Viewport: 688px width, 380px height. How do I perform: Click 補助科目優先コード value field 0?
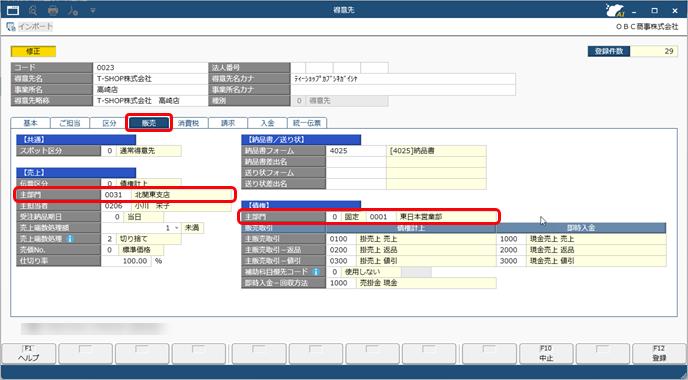click(333, 272)
